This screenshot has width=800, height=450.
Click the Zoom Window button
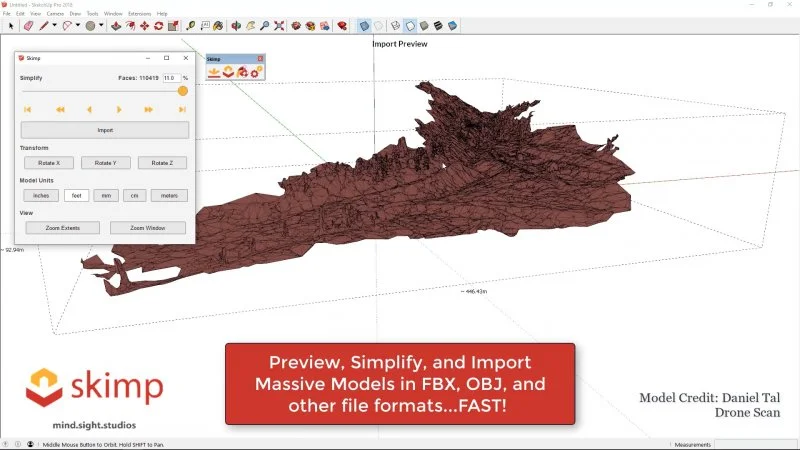[x=147, y=228]
